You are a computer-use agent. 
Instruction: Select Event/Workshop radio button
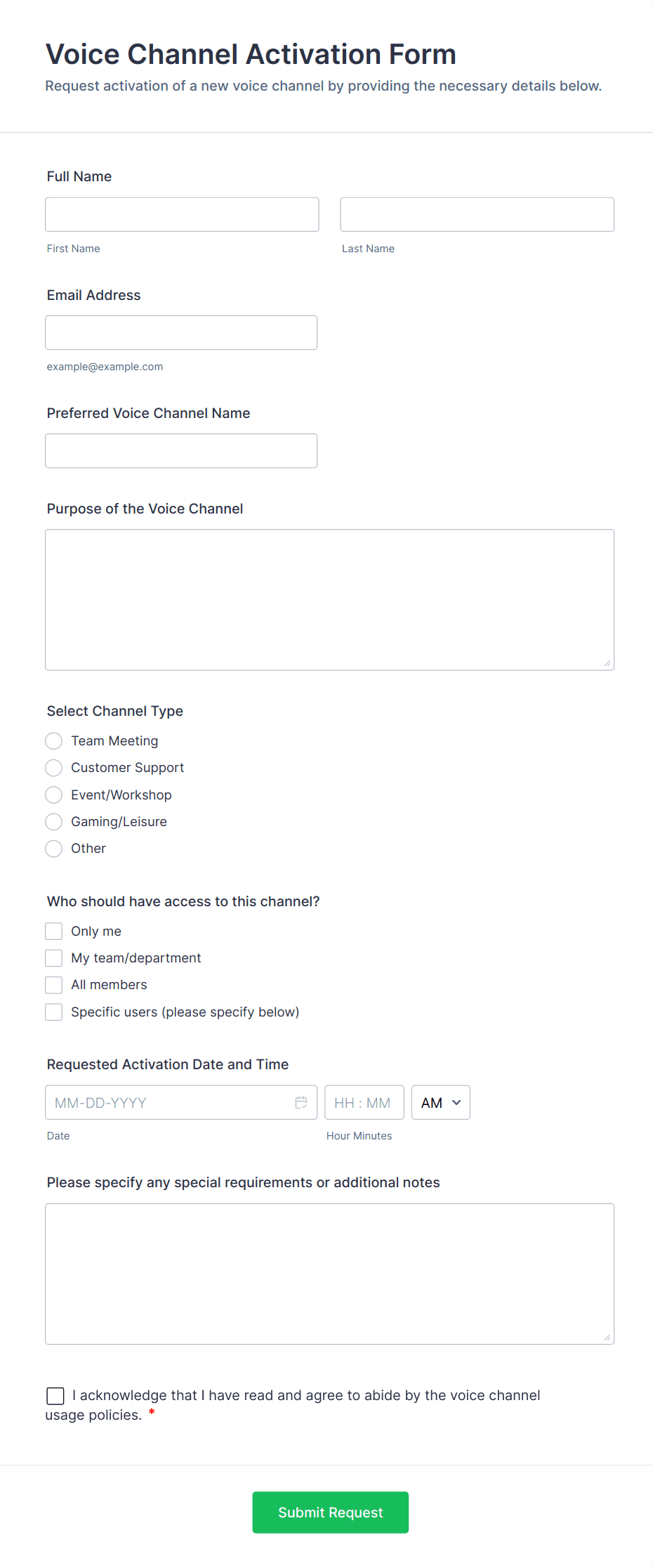point(54,795)
